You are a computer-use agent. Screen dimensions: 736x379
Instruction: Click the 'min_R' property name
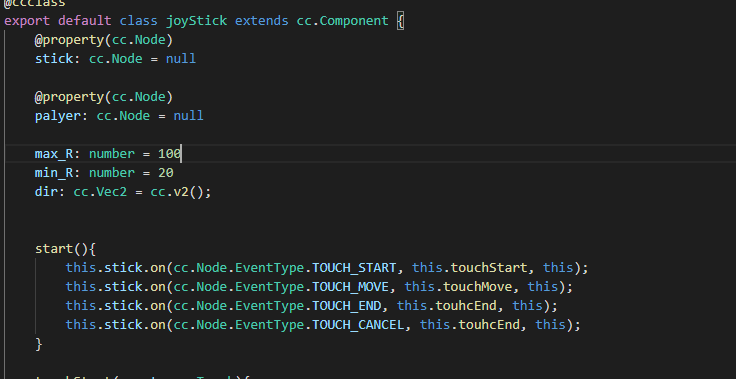pyautogui.click(x=54, y=173)
